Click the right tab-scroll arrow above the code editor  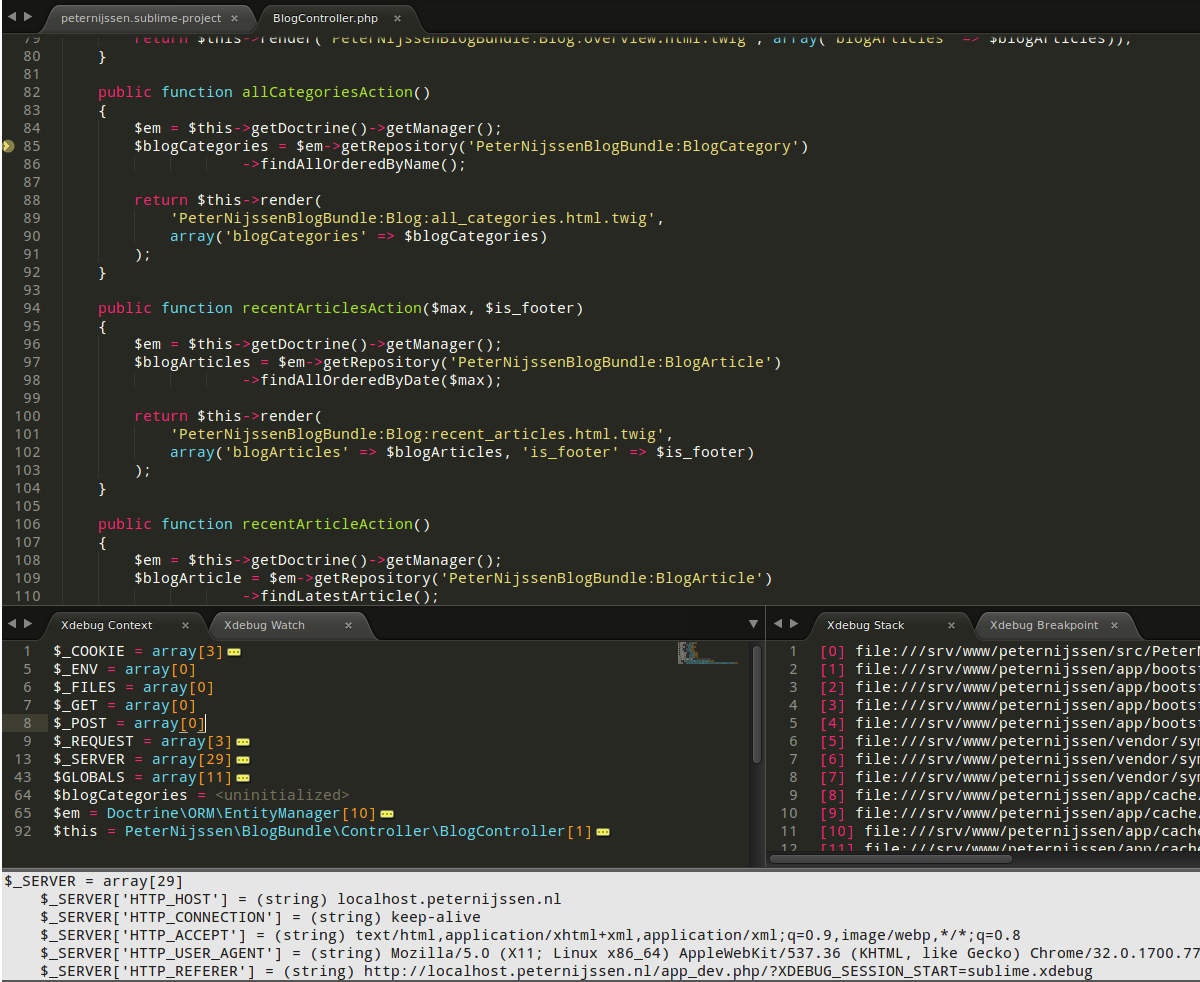pos(27,17)
